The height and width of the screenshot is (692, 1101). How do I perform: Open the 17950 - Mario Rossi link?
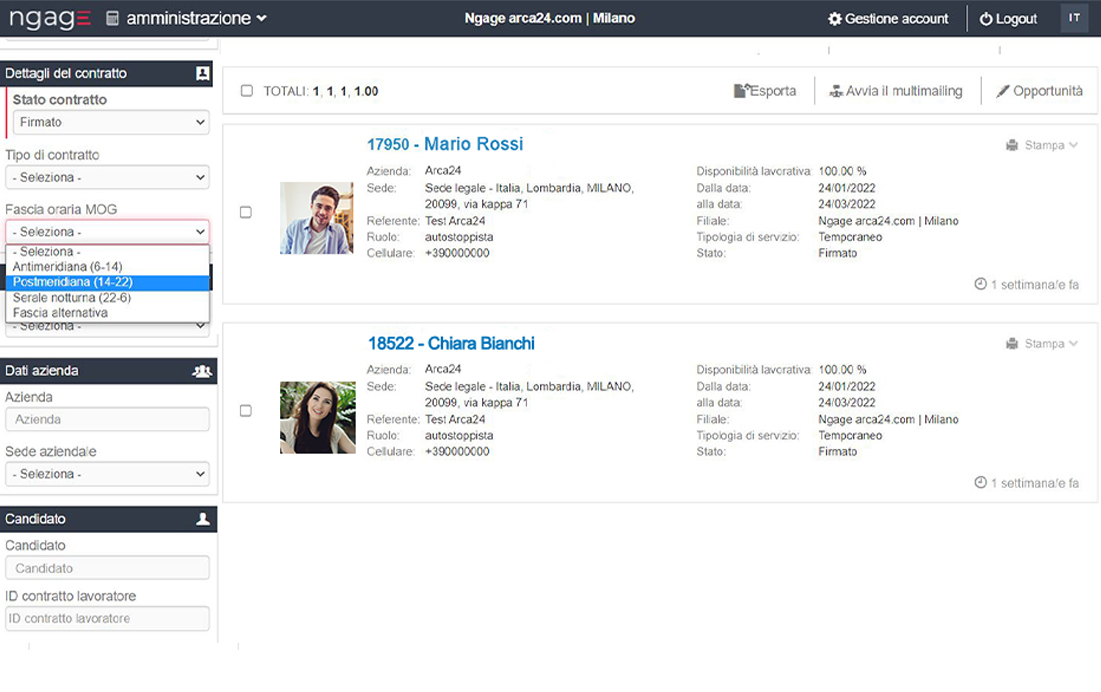tap(445, 144)
